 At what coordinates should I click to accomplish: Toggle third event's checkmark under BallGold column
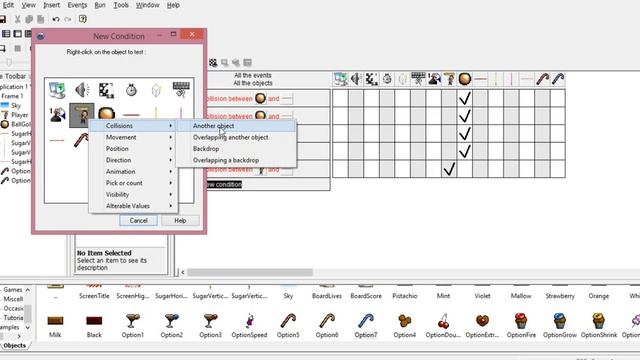464,134
